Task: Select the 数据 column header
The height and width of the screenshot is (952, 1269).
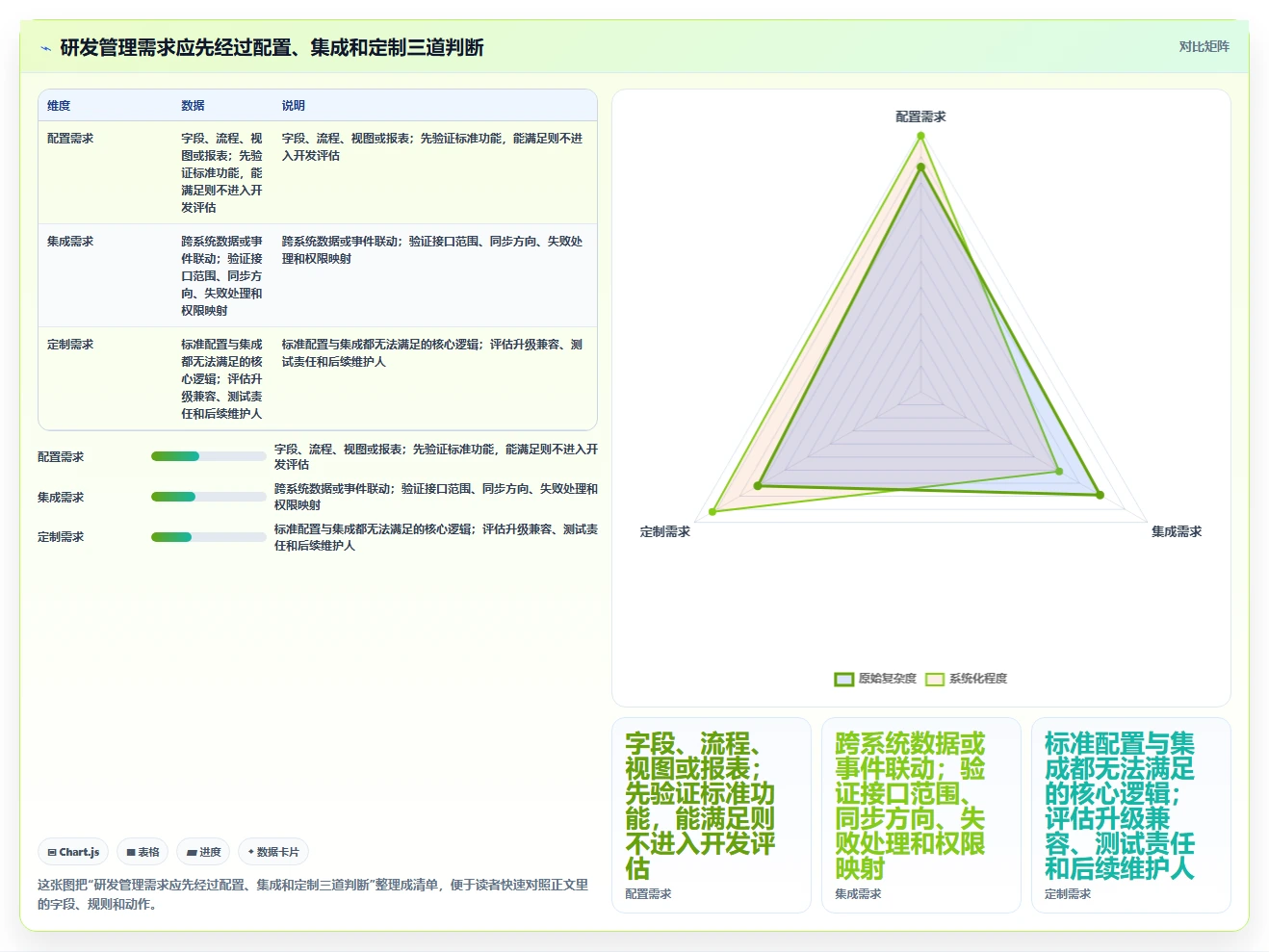Action: point(193,106)
